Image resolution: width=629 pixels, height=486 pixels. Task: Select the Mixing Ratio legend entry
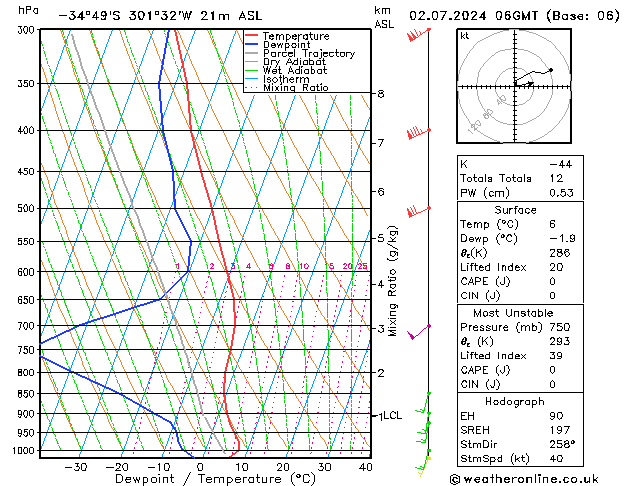click(295, 88)
